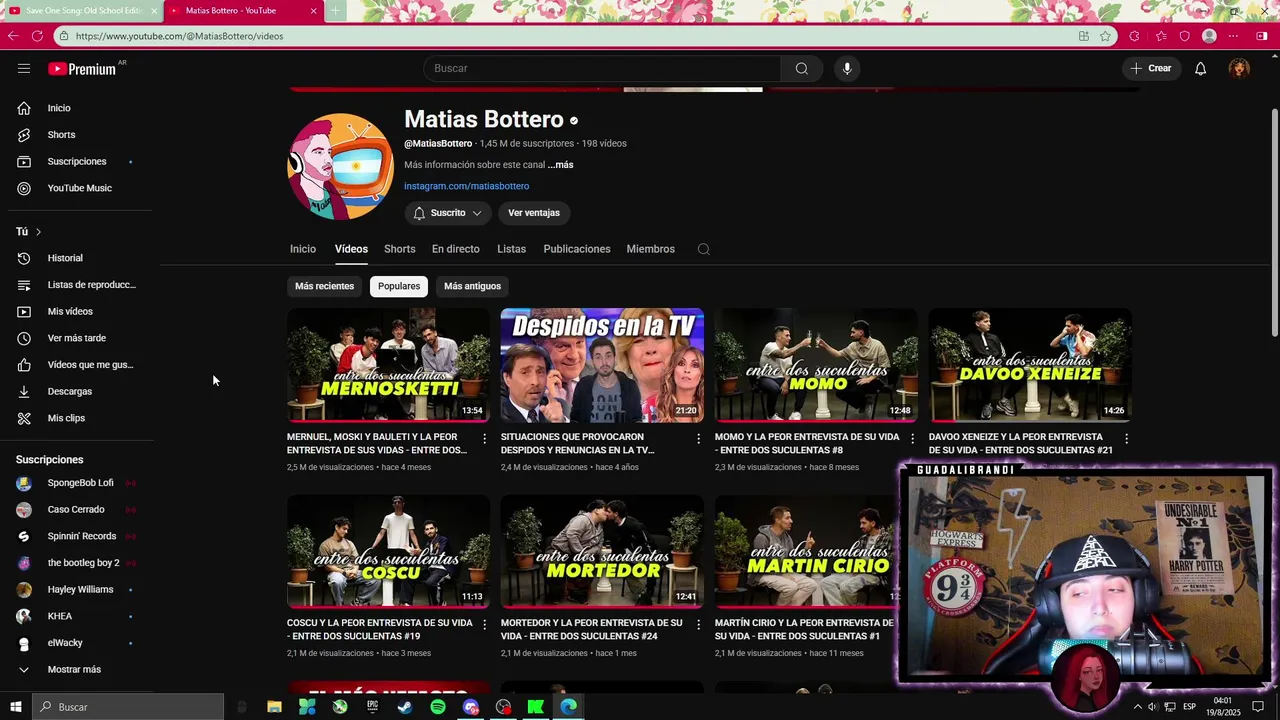Select the Más antiguos filter chip
The width and height of the screenshot is (1280, 720).
(472, 286)
